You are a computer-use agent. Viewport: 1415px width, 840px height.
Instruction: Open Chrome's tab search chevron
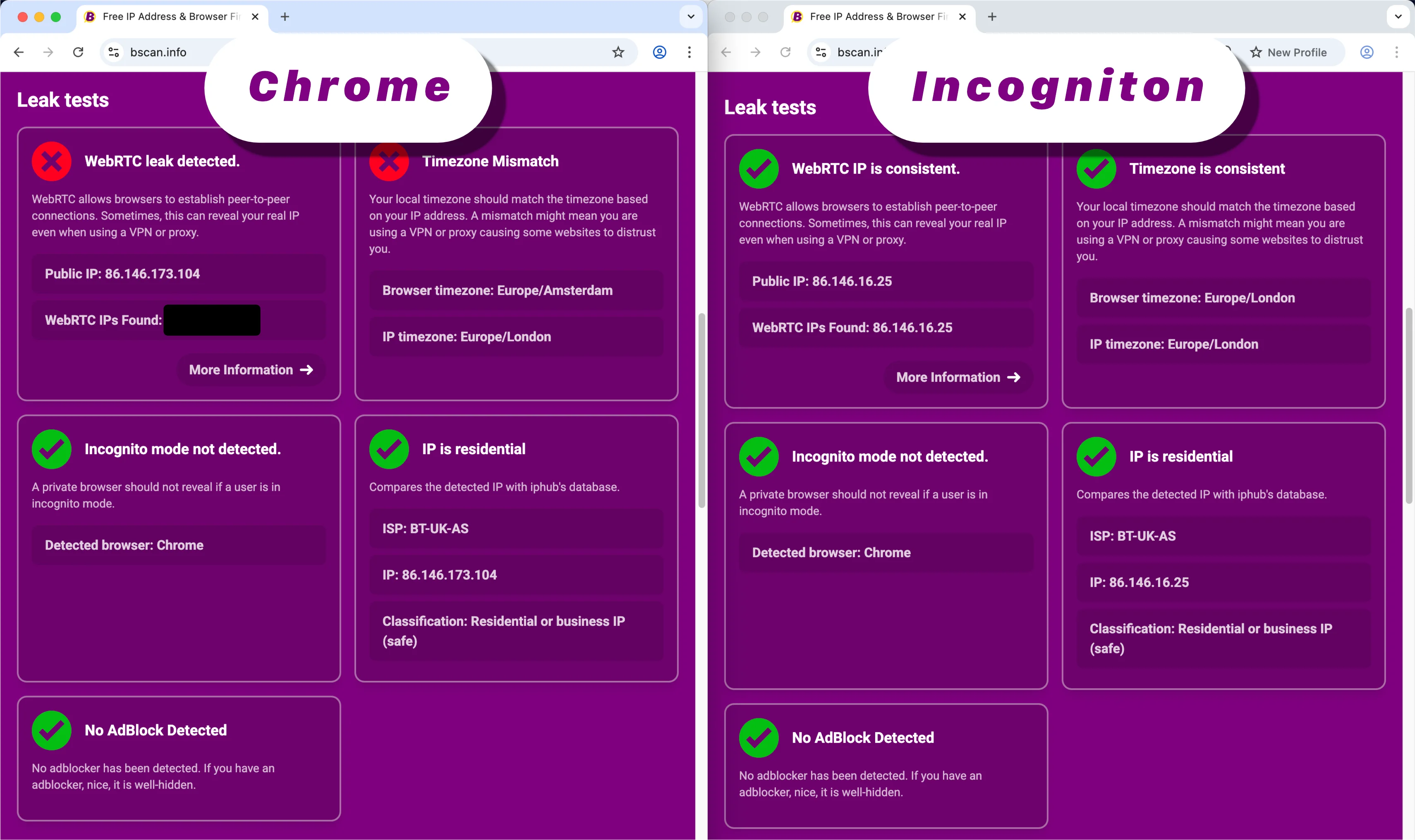point(690,17)
